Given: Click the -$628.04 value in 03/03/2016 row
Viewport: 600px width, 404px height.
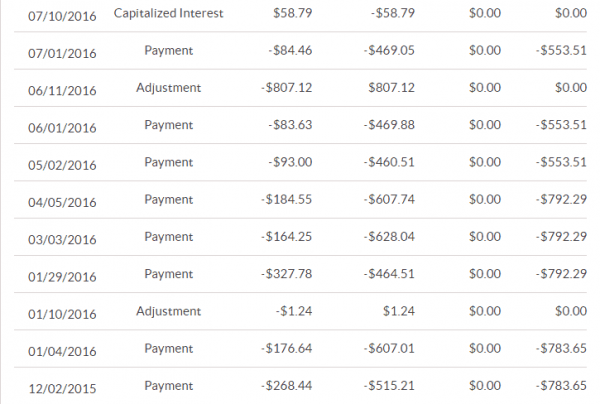Looking at the screenshot, I should tap(388, 236).
